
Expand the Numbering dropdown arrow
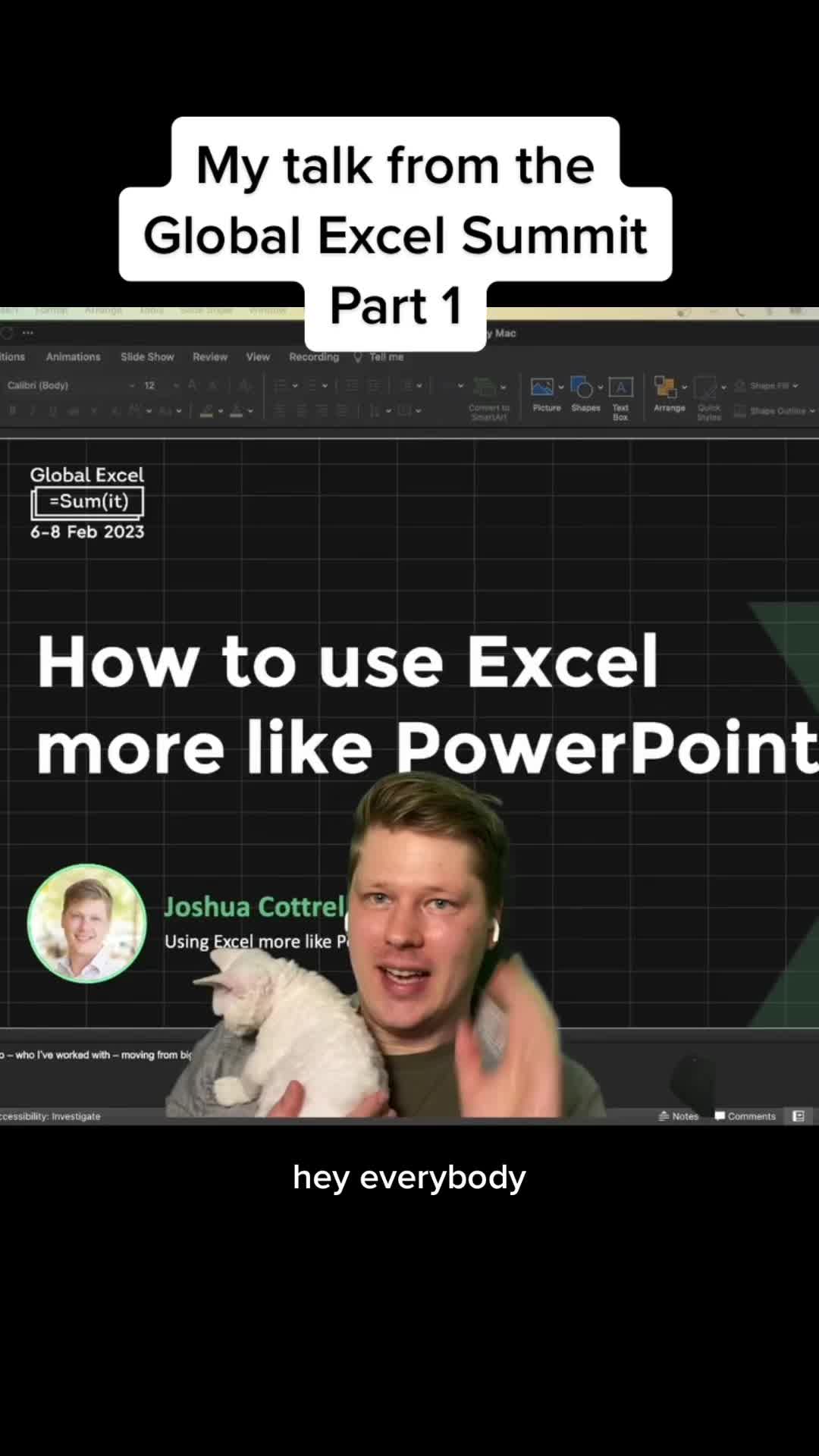325,386
